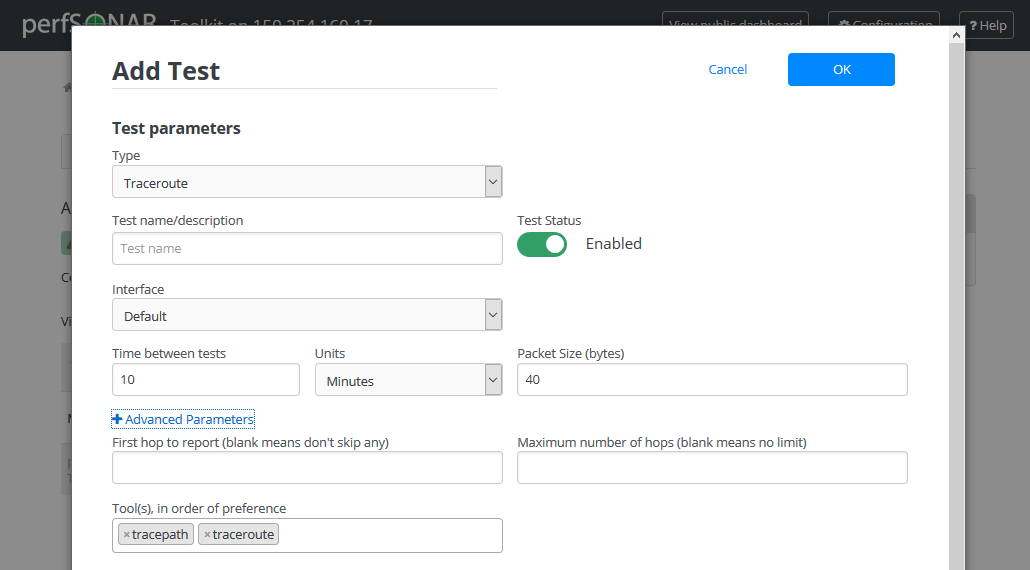Click the Add Test title text
1030x570 pixels.
166,71
